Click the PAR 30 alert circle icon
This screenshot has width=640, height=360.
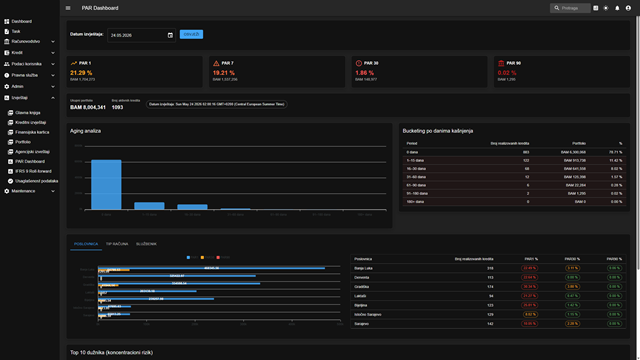[x=359, y=63]
